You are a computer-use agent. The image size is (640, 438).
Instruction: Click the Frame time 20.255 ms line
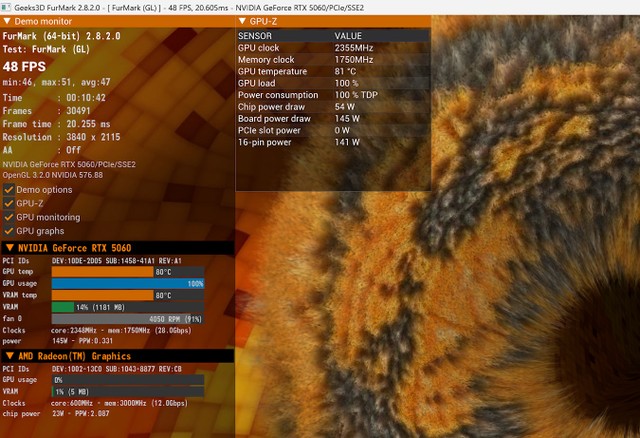[56, 124]
